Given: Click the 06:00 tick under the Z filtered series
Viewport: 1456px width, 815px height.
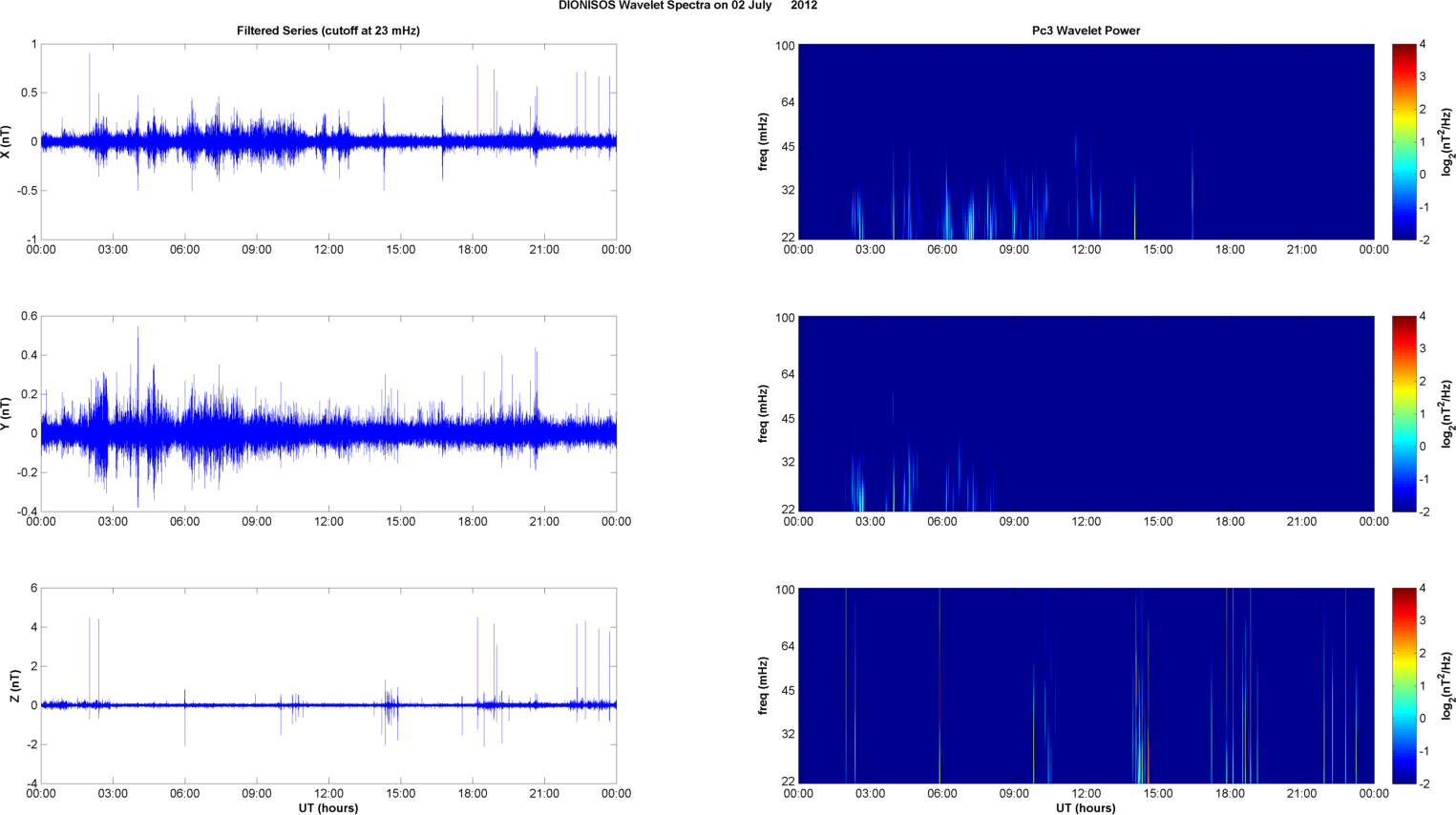Looking at the screenshot, I should [185, 794].
